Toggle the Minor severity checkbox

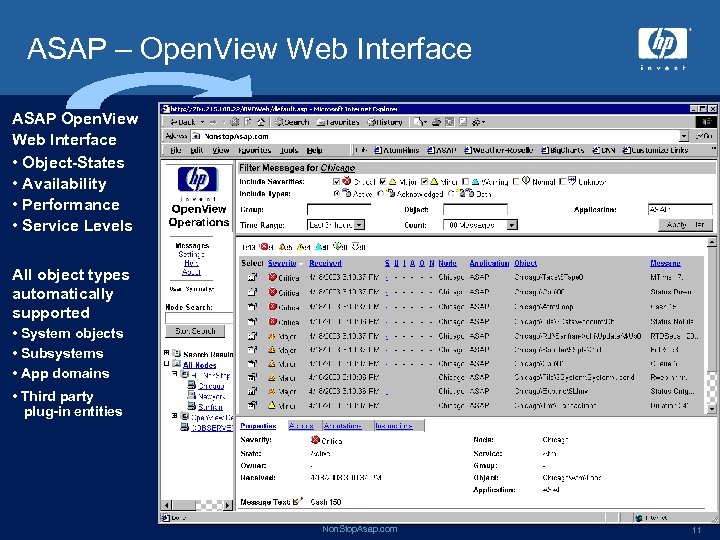(425, 182)
